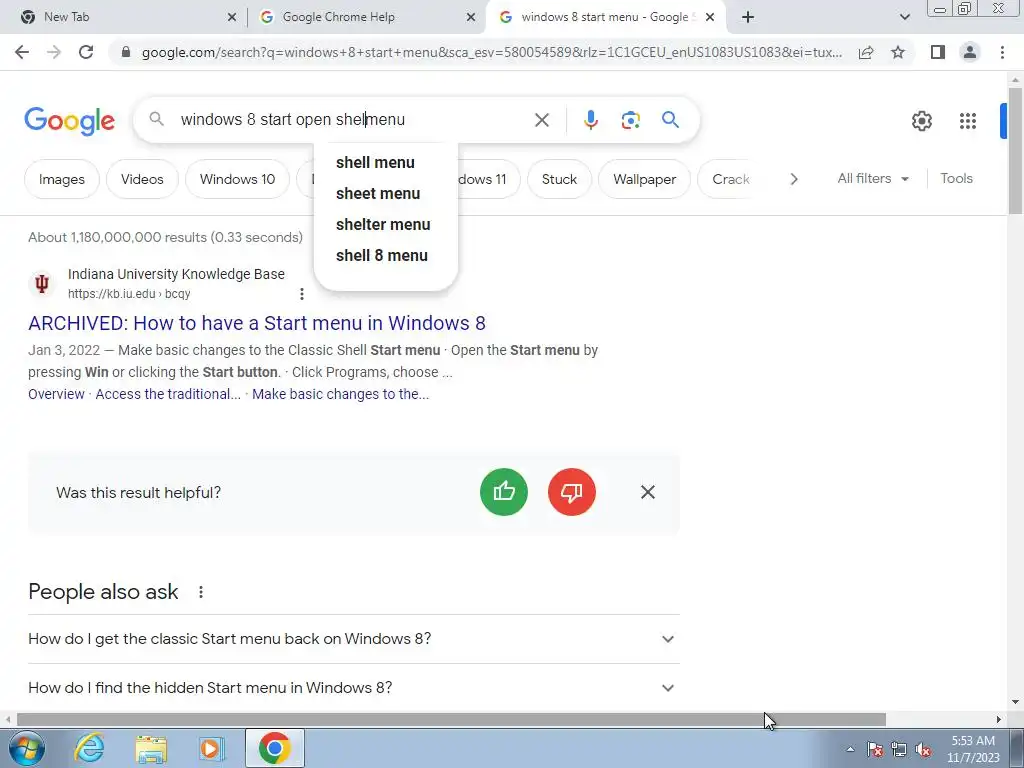Click the Google logo
This screenshot has width=1024, height=768.
(69, 121)
